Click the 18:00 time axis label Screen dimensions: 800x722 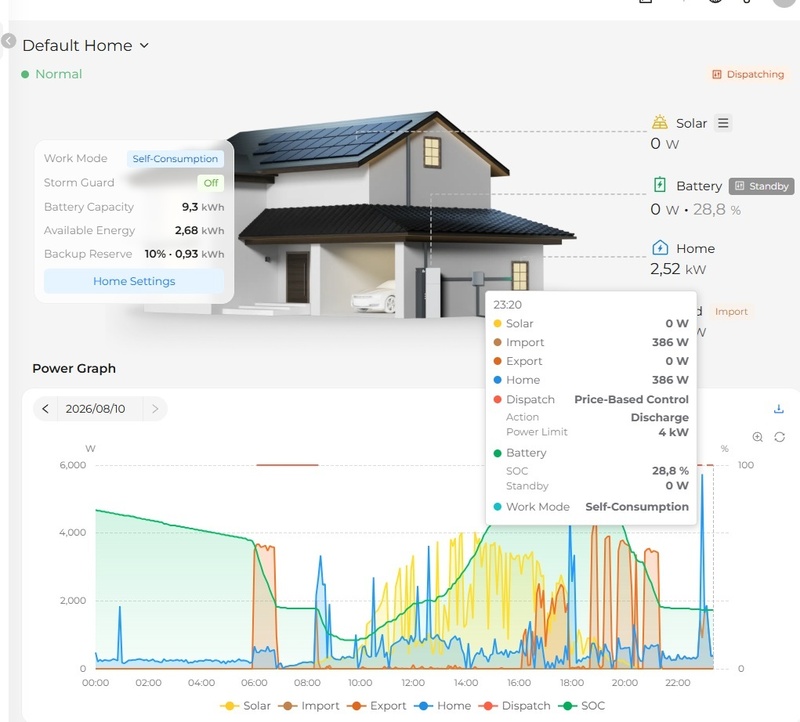tap(571, 683)
